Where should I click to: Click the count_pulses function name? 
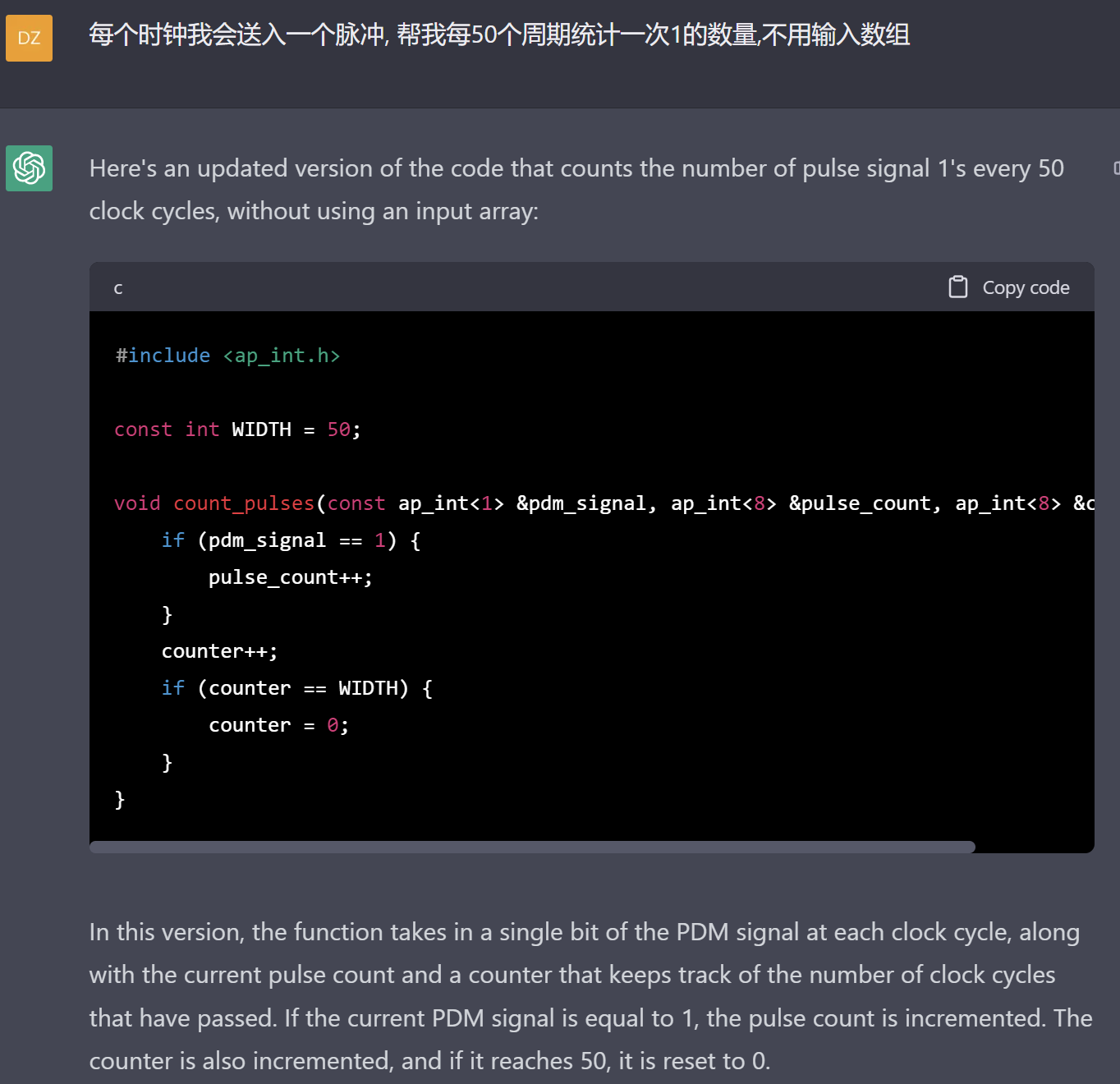tap(244, 503)
